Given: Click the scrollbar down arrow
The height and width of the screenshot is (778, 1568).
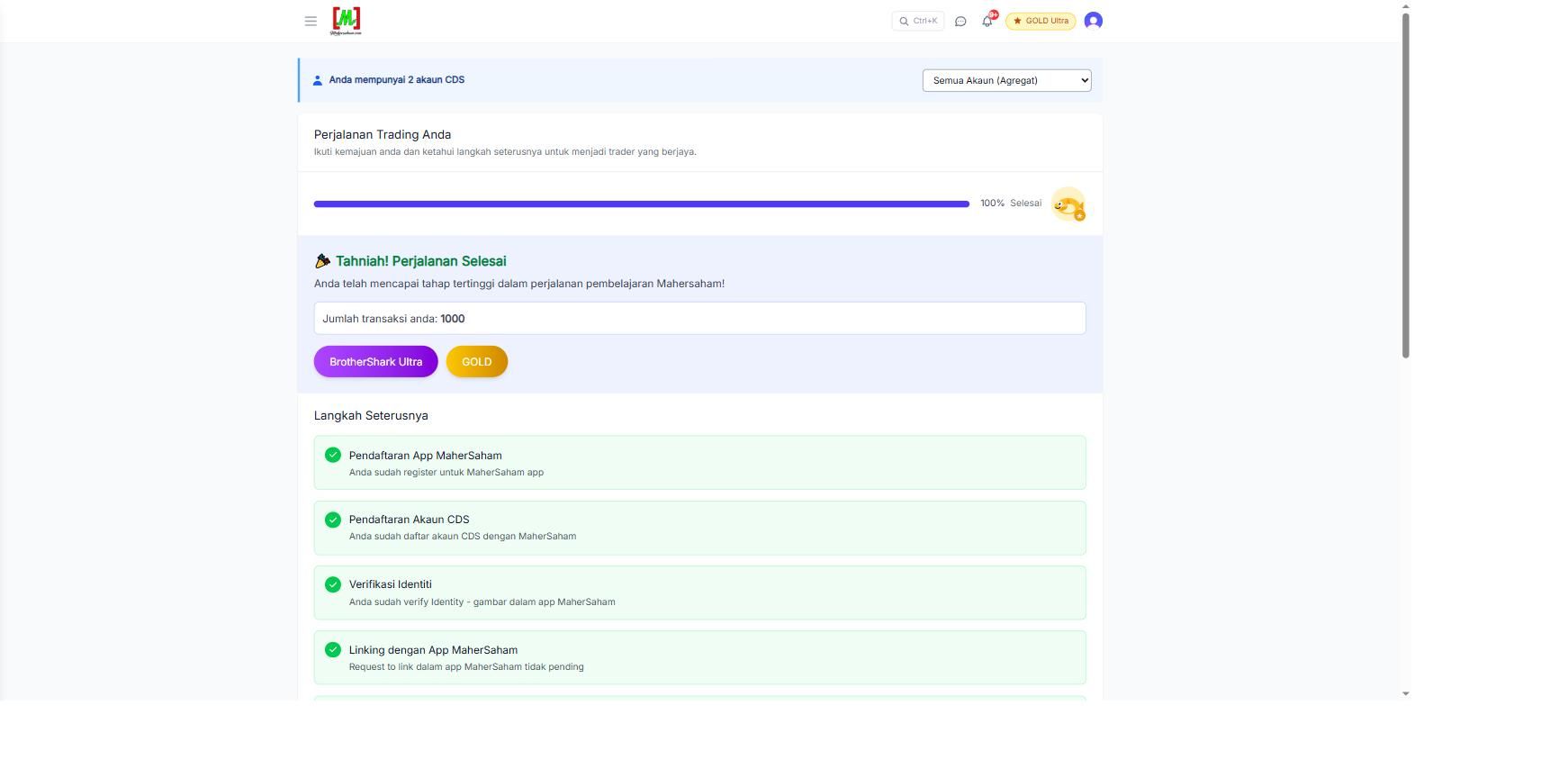Looking at the screenshot, I should [x=1406, y=694].
